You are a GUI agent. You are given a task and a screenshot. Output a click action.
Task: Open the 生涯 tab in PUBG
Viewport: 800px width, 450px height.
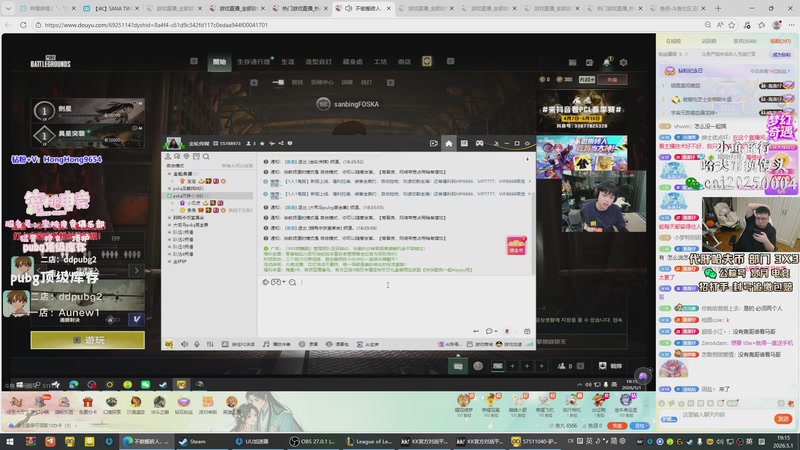click(288, 62)
